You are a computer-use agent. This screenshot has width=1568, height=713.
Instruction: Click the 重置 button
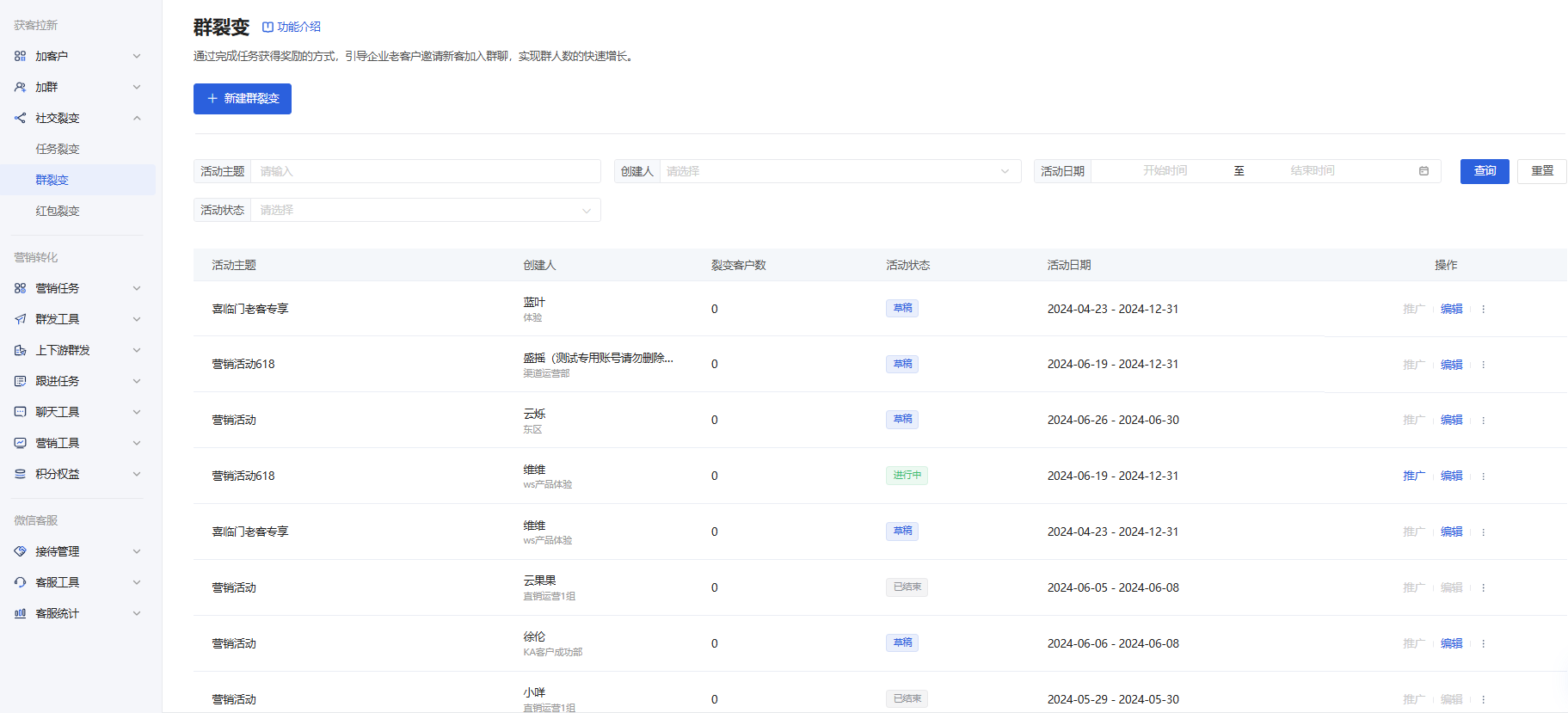click(1542, 171)
